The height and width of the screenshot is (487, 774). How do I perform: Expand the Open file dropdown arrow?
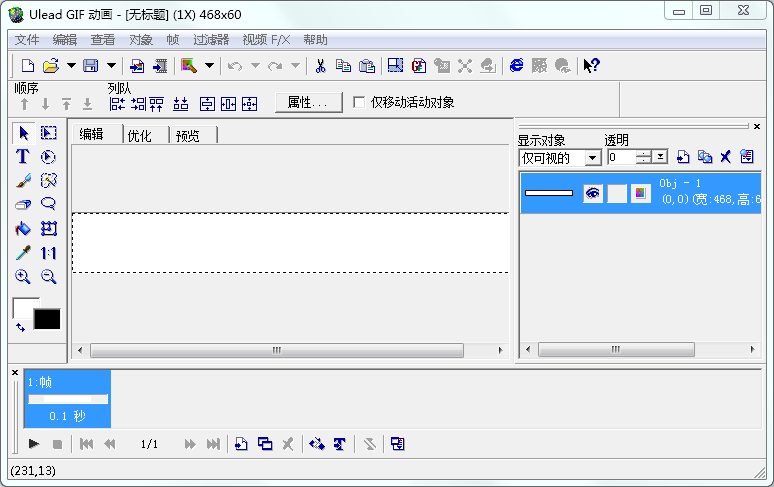point(70,66)
